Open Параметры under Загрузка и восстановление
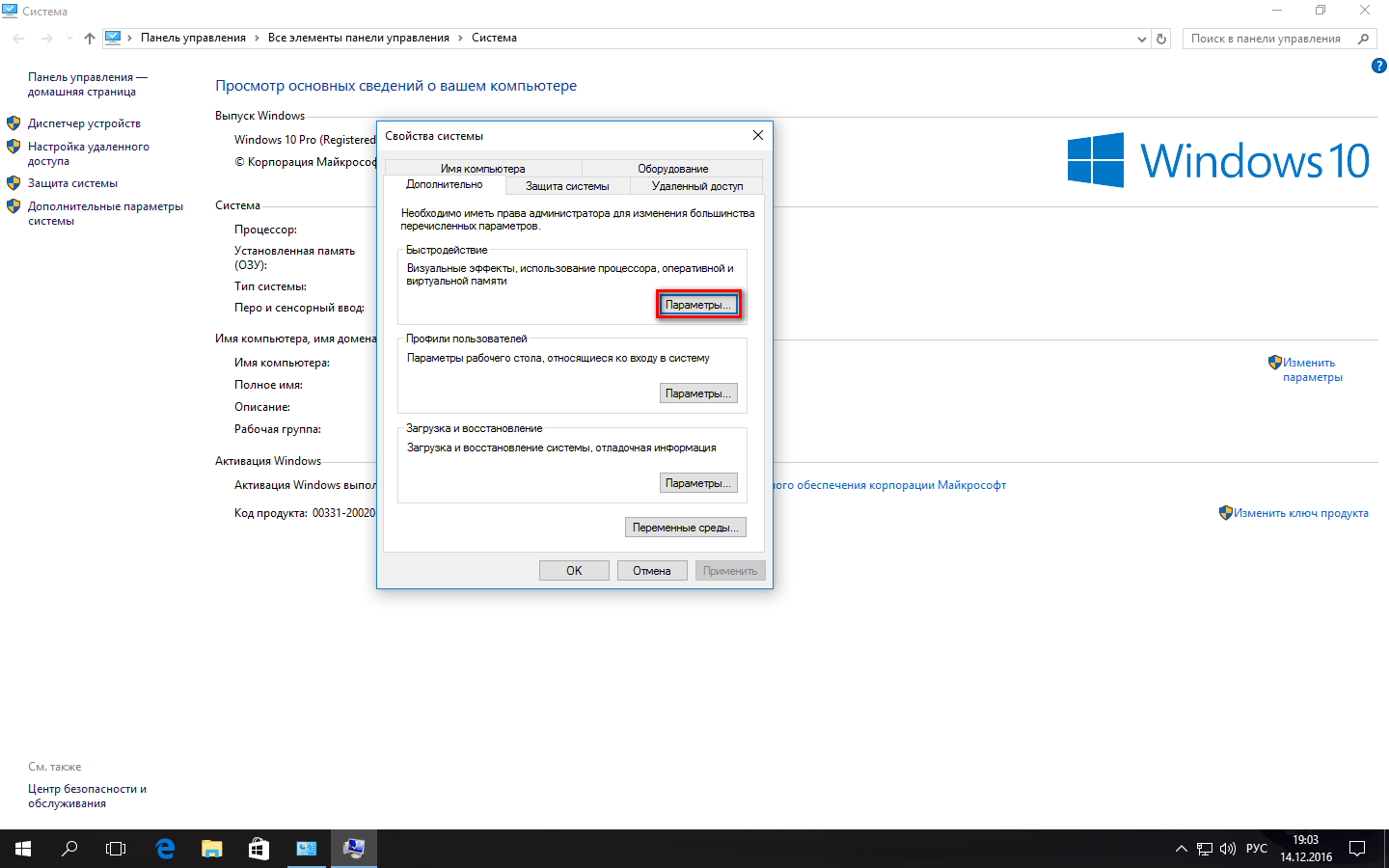The height and width of the screenshot is (868, 1389). [x=698, y=483]
